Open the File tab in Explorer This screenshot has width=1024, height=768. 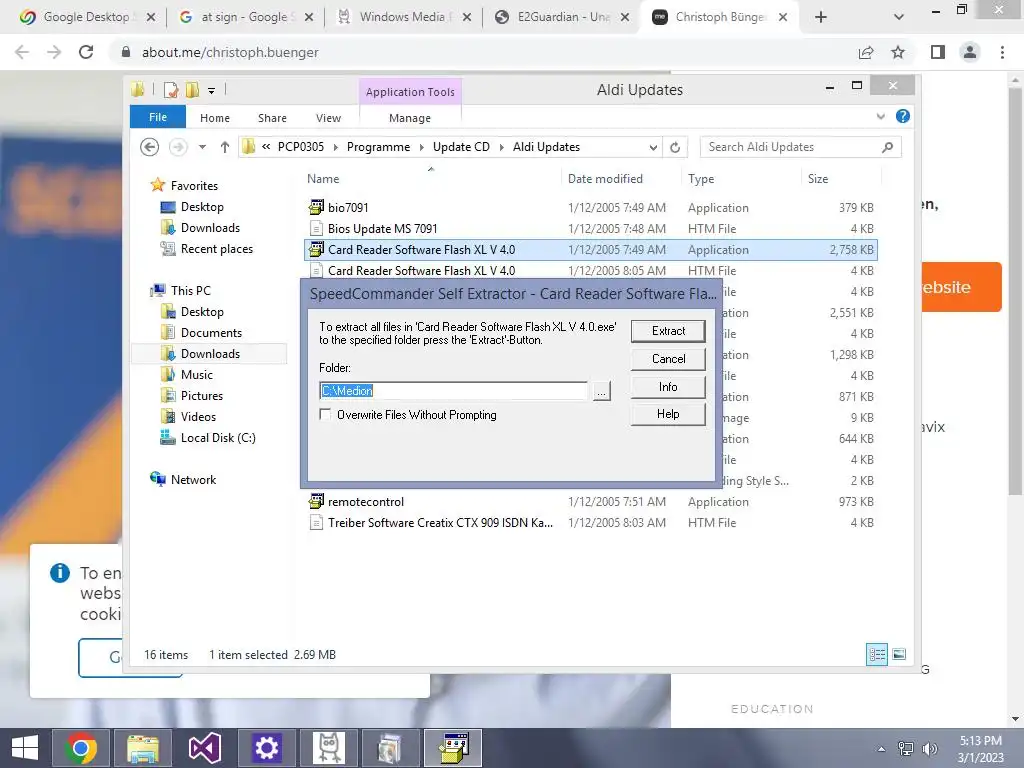158,117
